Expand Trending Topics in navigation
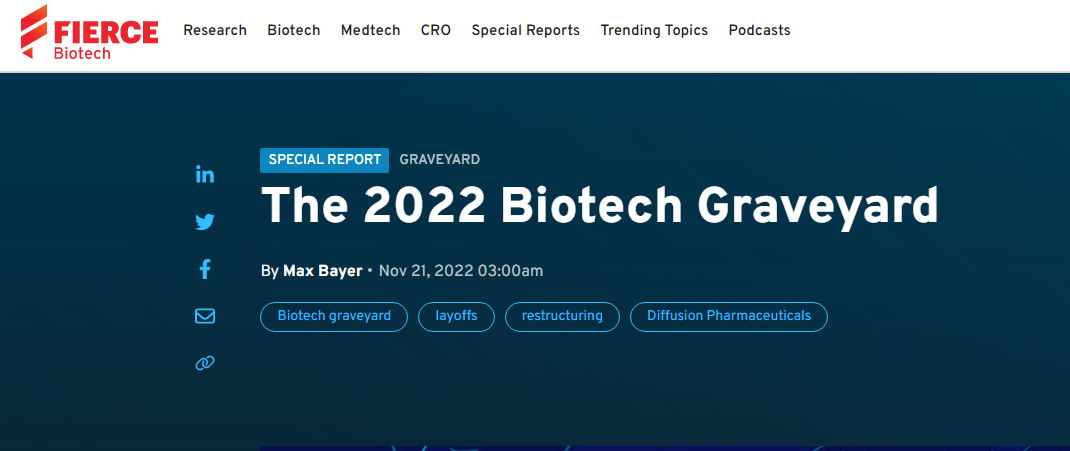The image size is (1070, 451). click(x=654, y=30)
